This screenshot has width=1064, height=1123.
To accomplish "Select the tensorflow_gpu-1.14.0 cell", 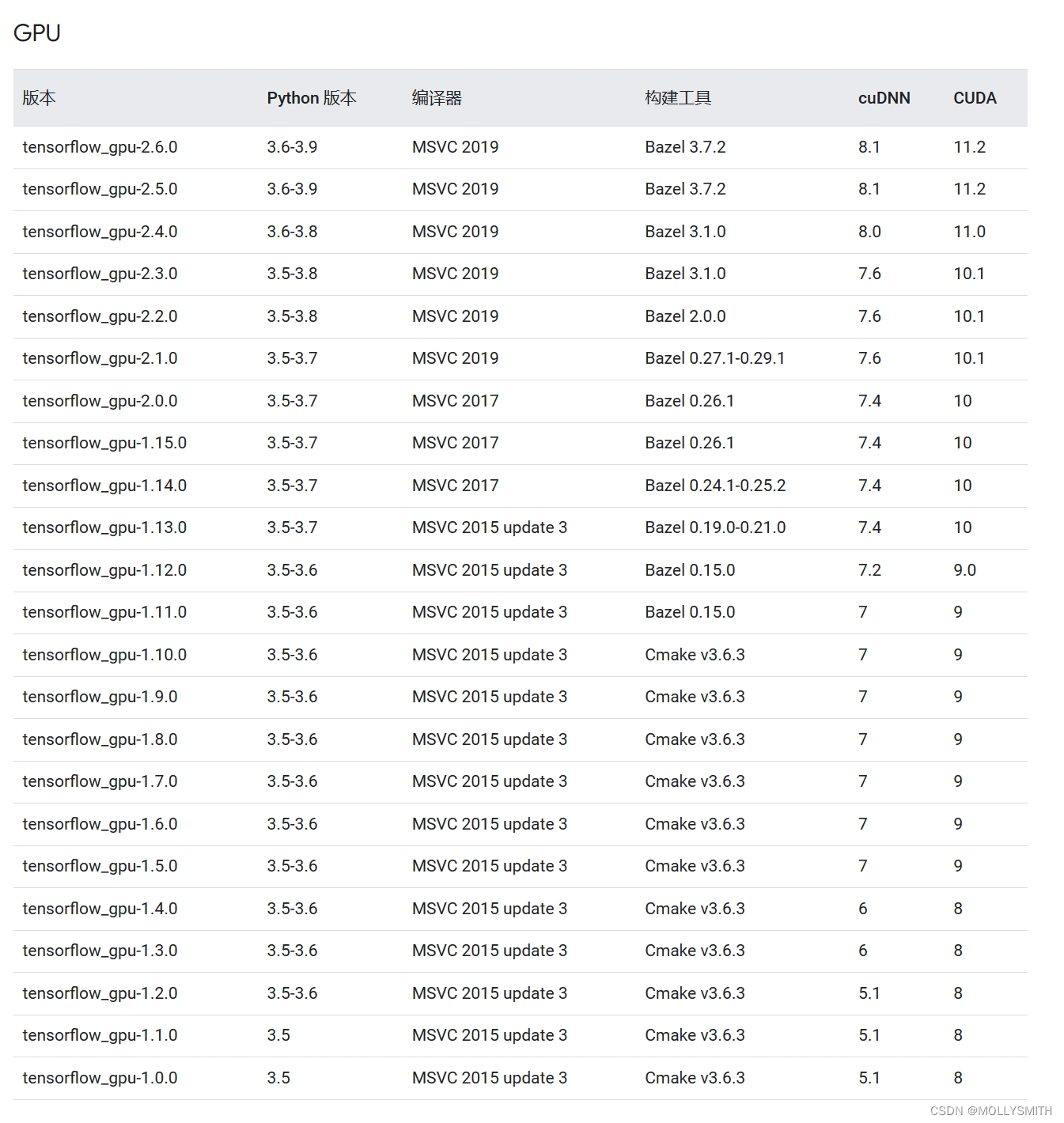I will pyautogui.click(x=104, y=486).
